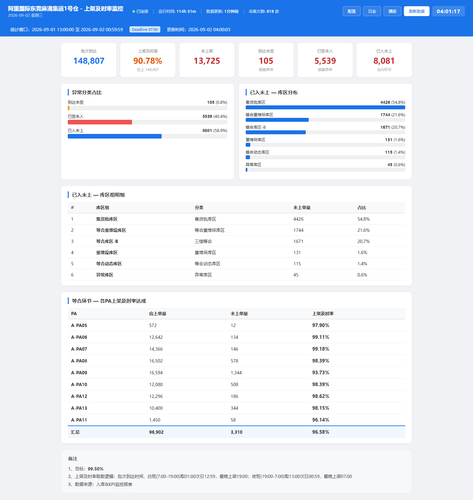This screenshot has height=500, width=473.
Task: Click table cell 4426 in row 1
Action: click(298, 219)
